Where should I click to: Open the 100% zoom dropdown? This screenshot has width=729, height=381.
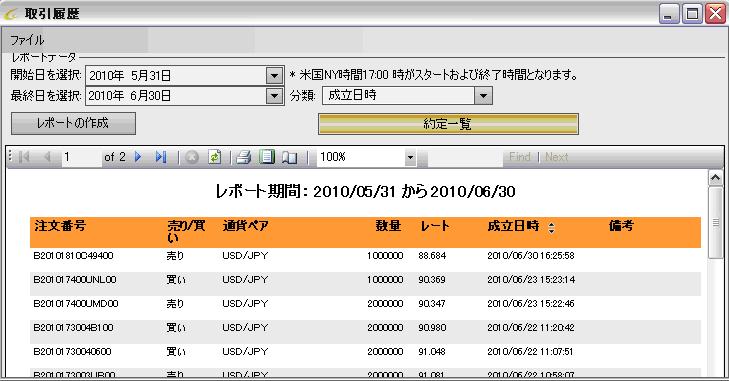tap(410, 157)
